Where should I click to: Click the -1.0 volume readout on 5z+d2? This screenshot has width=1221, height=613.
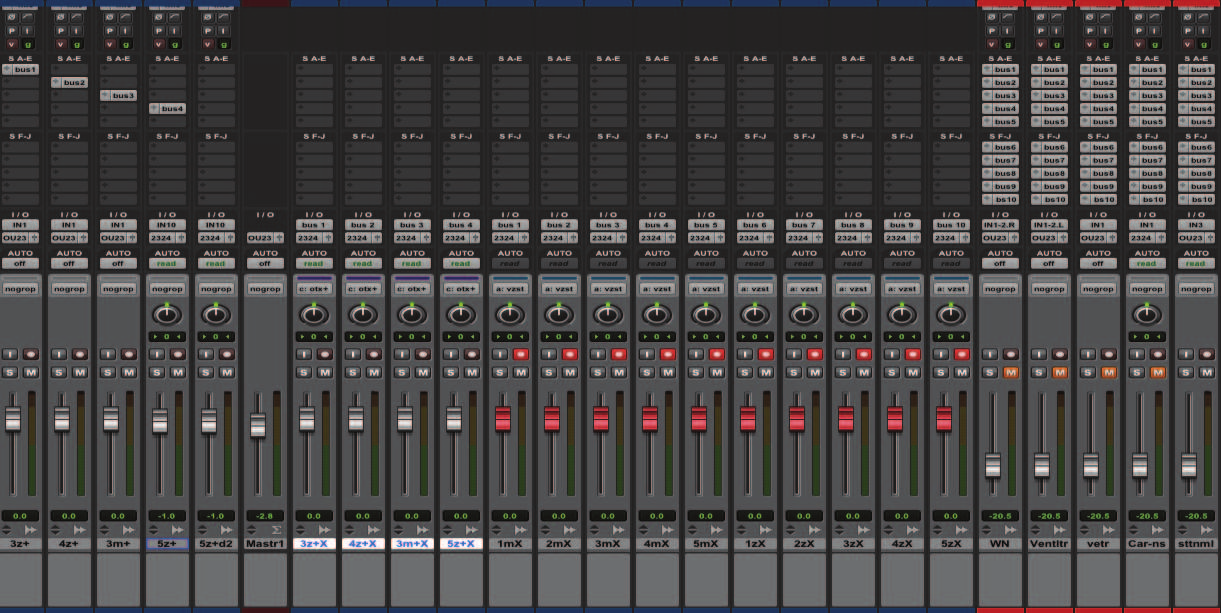[x=216, y=516]
